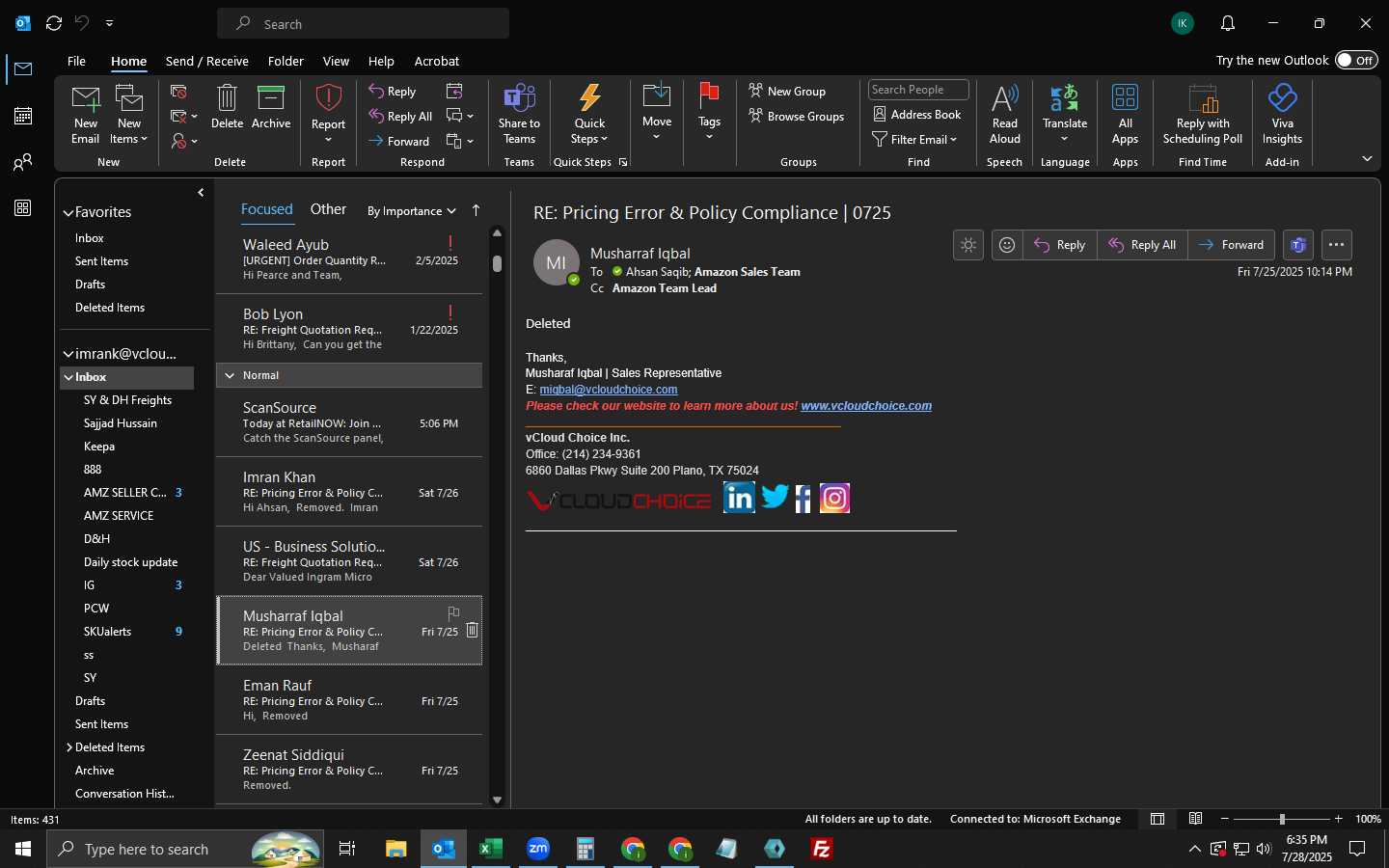Flag the Musharraf Iqbal message
Image resolution: width=1389 pixels, height=868 pixels.
click(x=453, y=612)
